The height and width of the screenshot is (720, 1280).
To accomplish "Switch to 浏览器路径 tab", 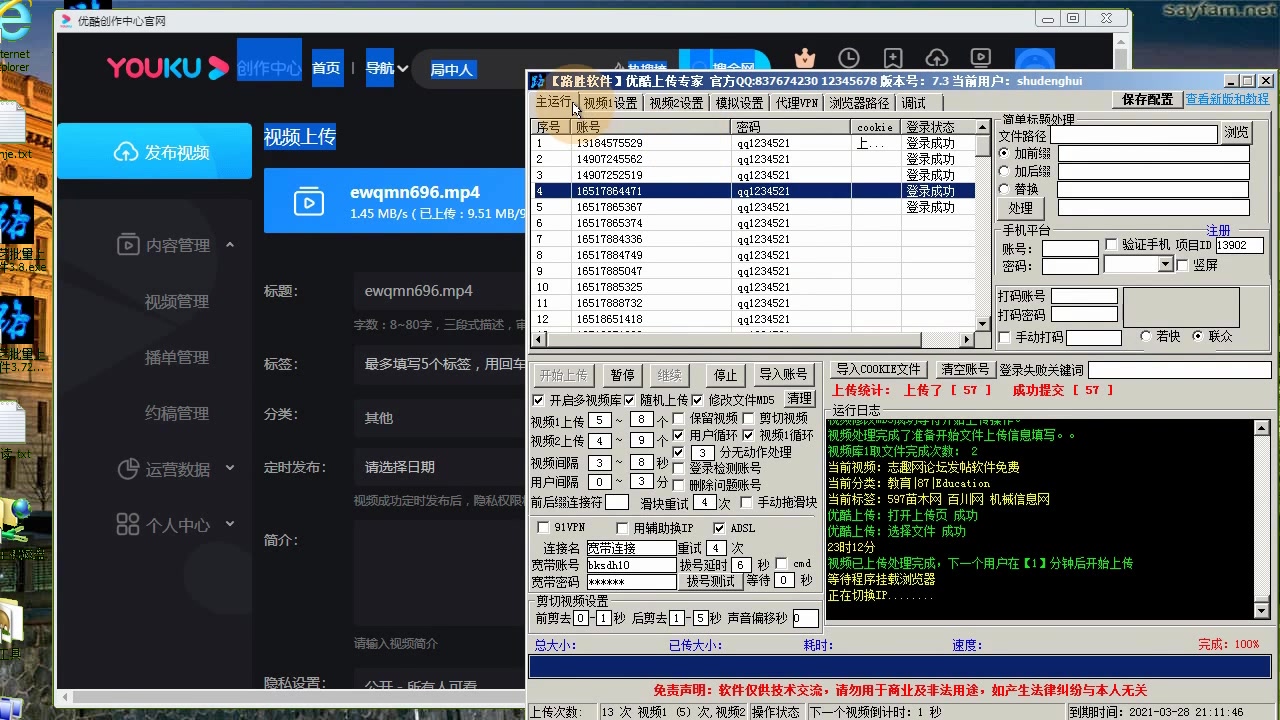I will point(859,103).
